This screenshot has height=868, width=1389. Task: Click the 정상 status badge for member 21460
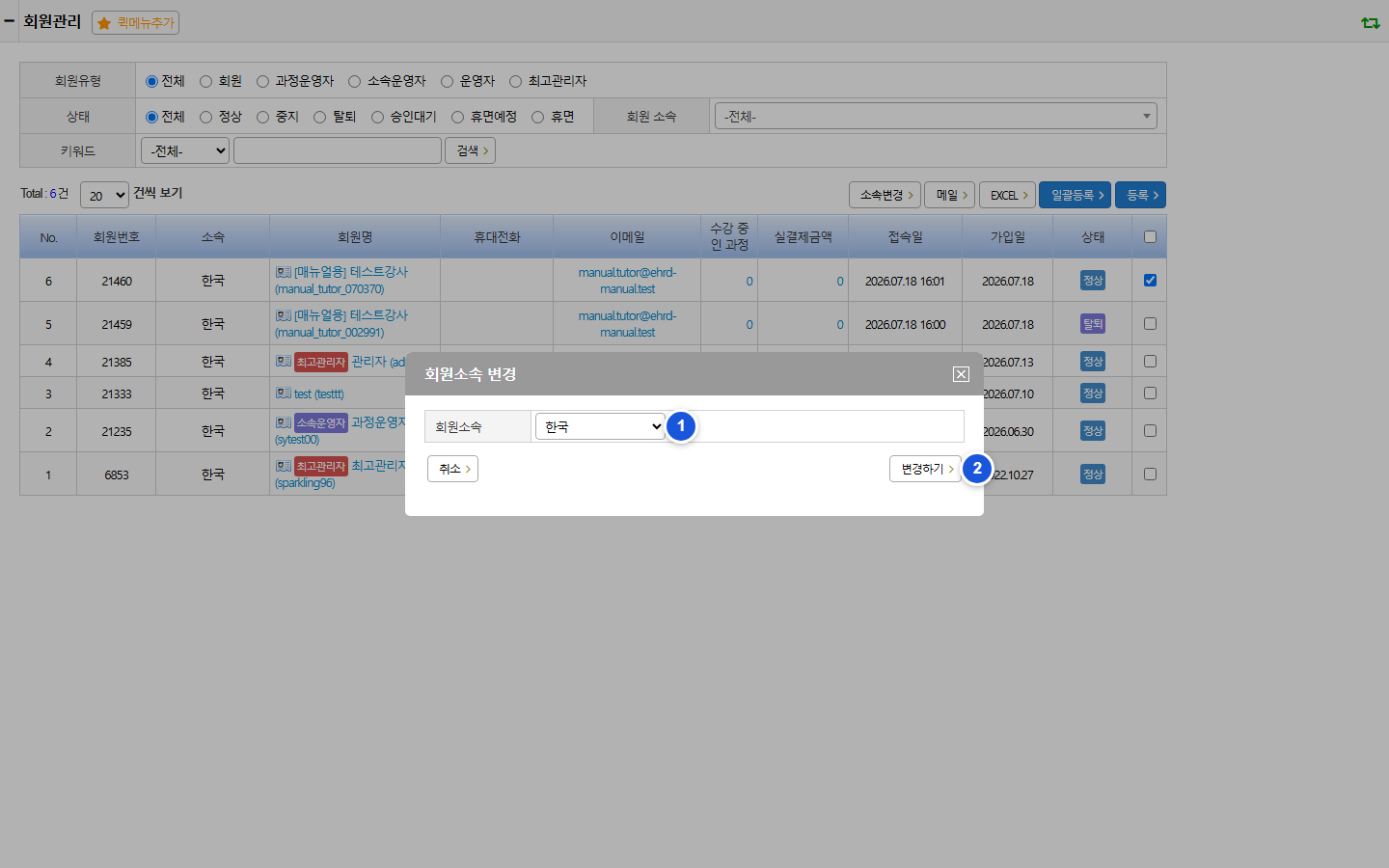tap(1093, 281)
